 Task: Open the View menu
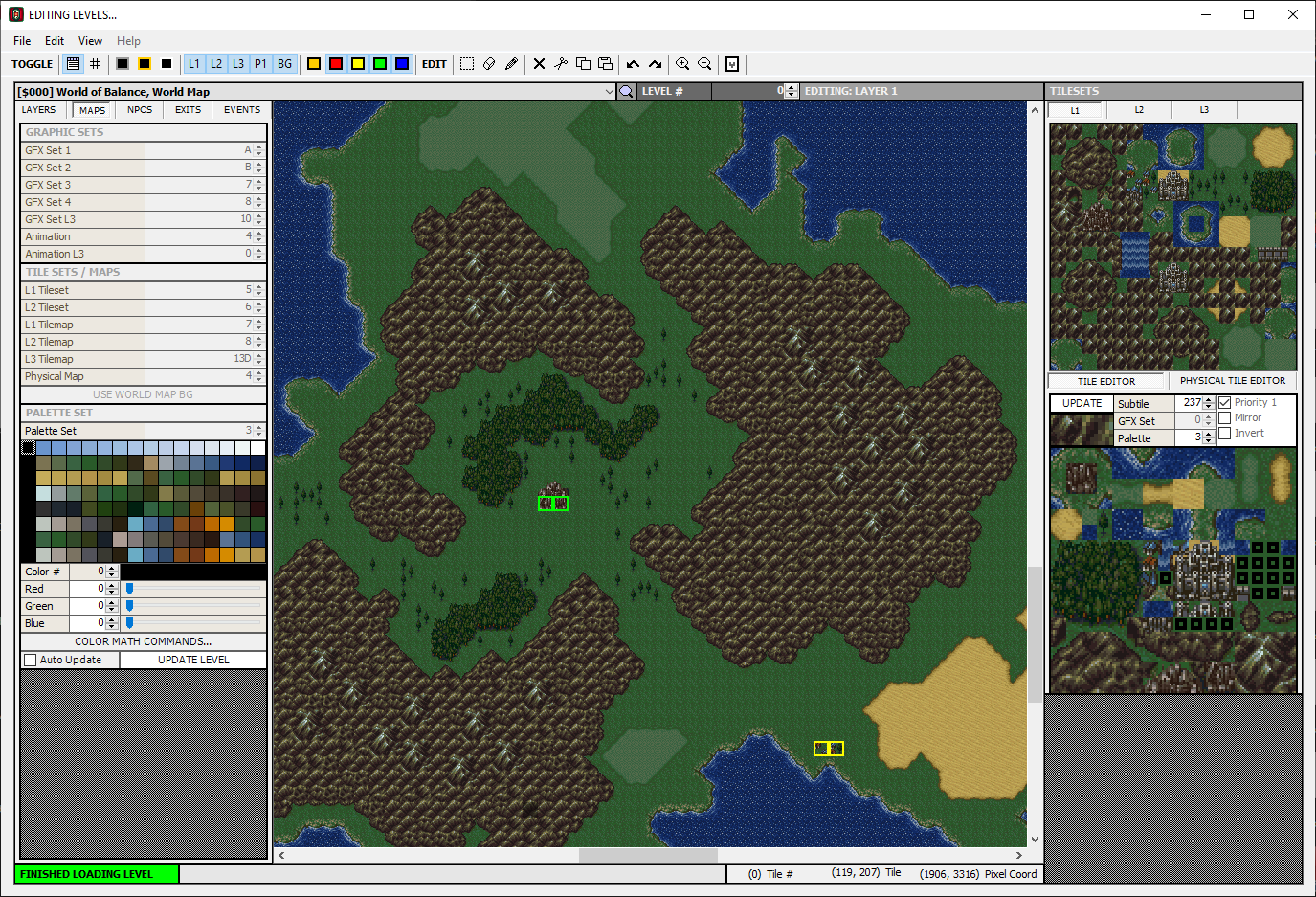tap(90, 41)
